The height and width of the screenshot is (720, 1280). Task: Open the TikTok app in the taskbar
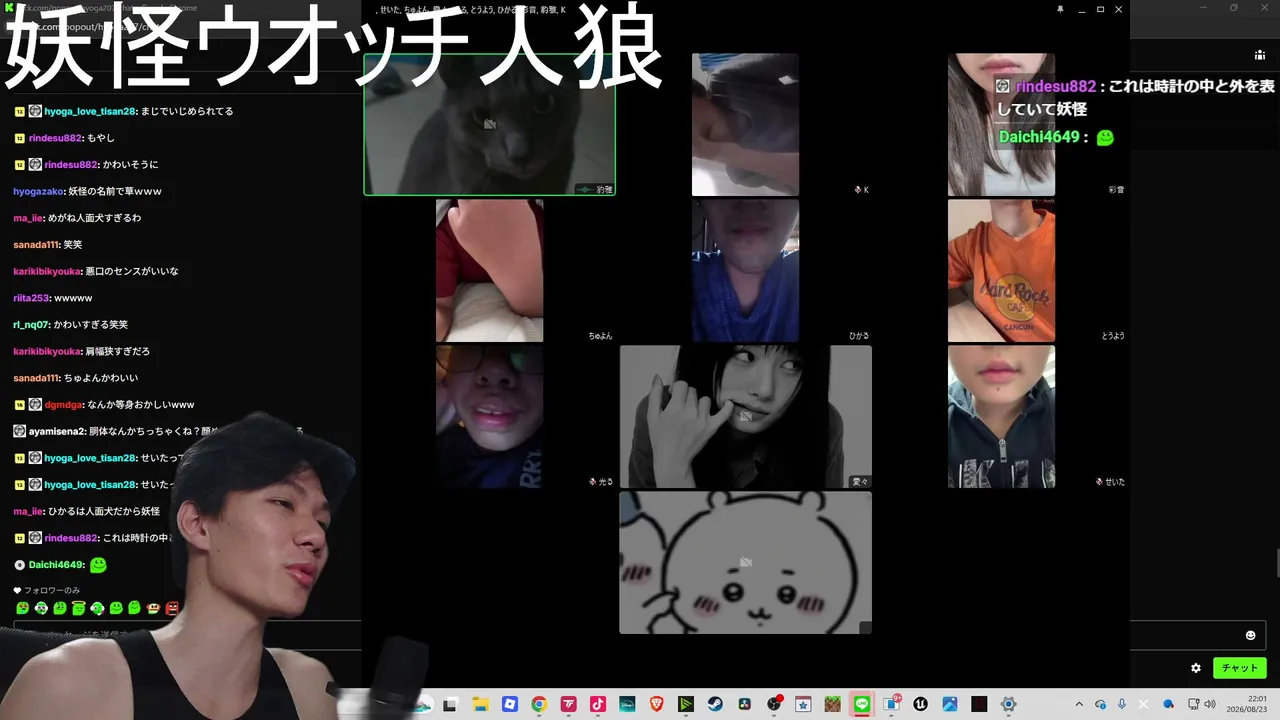click(598, 704)
